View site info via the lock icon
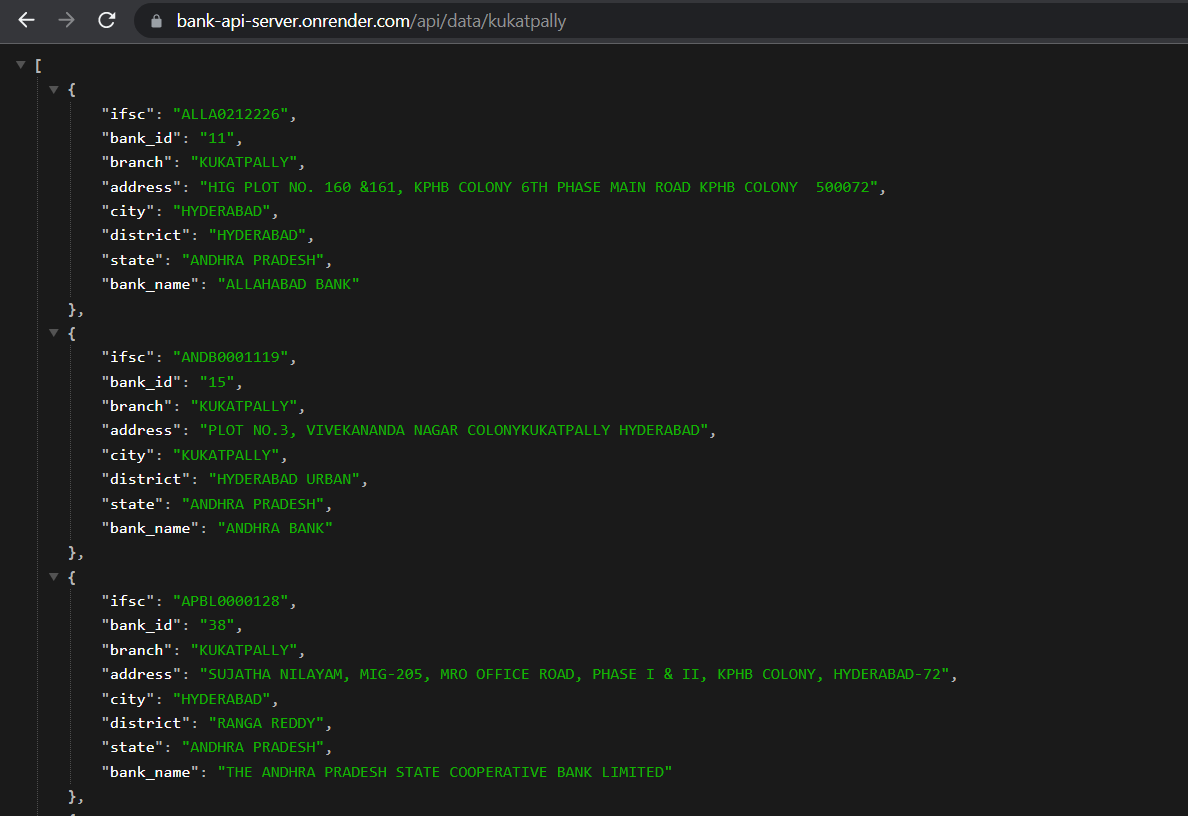Viewport: 1188px width, 816px height. (156, 21)
